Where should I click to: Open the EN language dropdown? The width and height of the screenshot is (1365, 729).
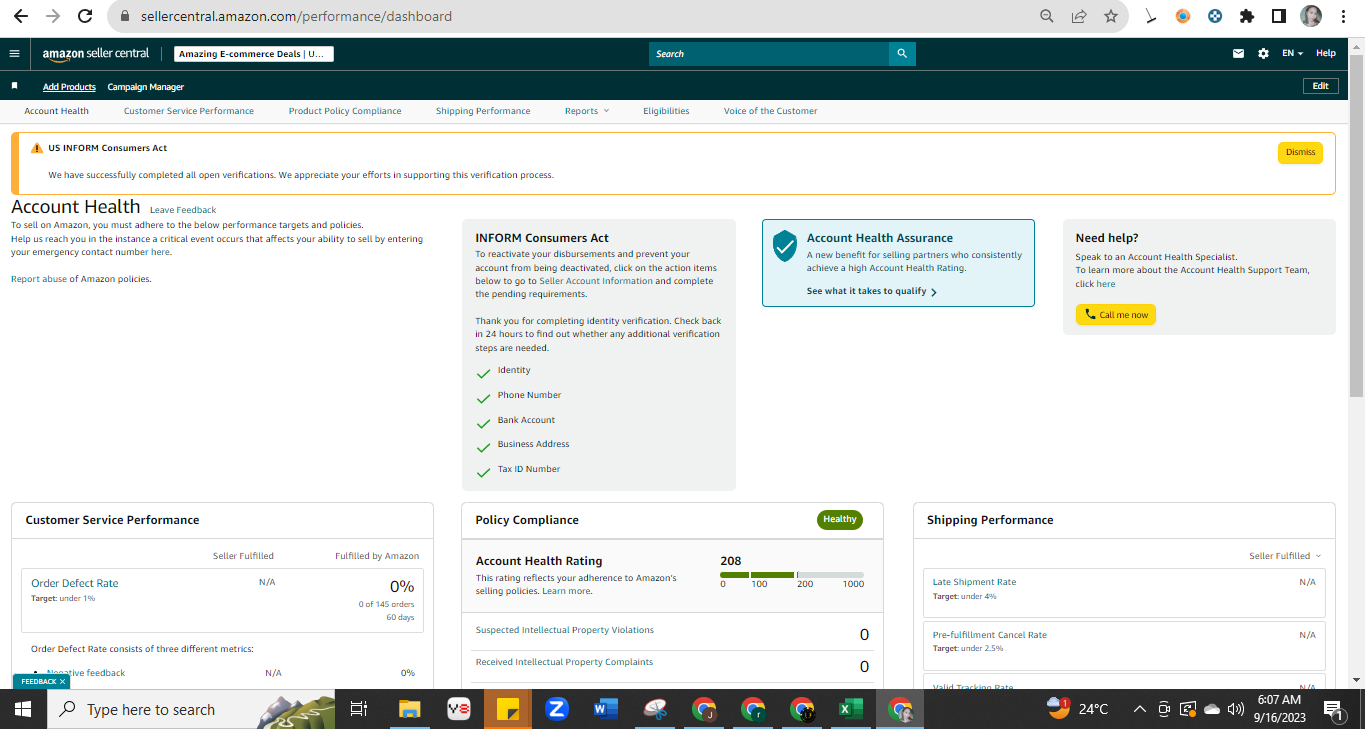pos(1293,54)
